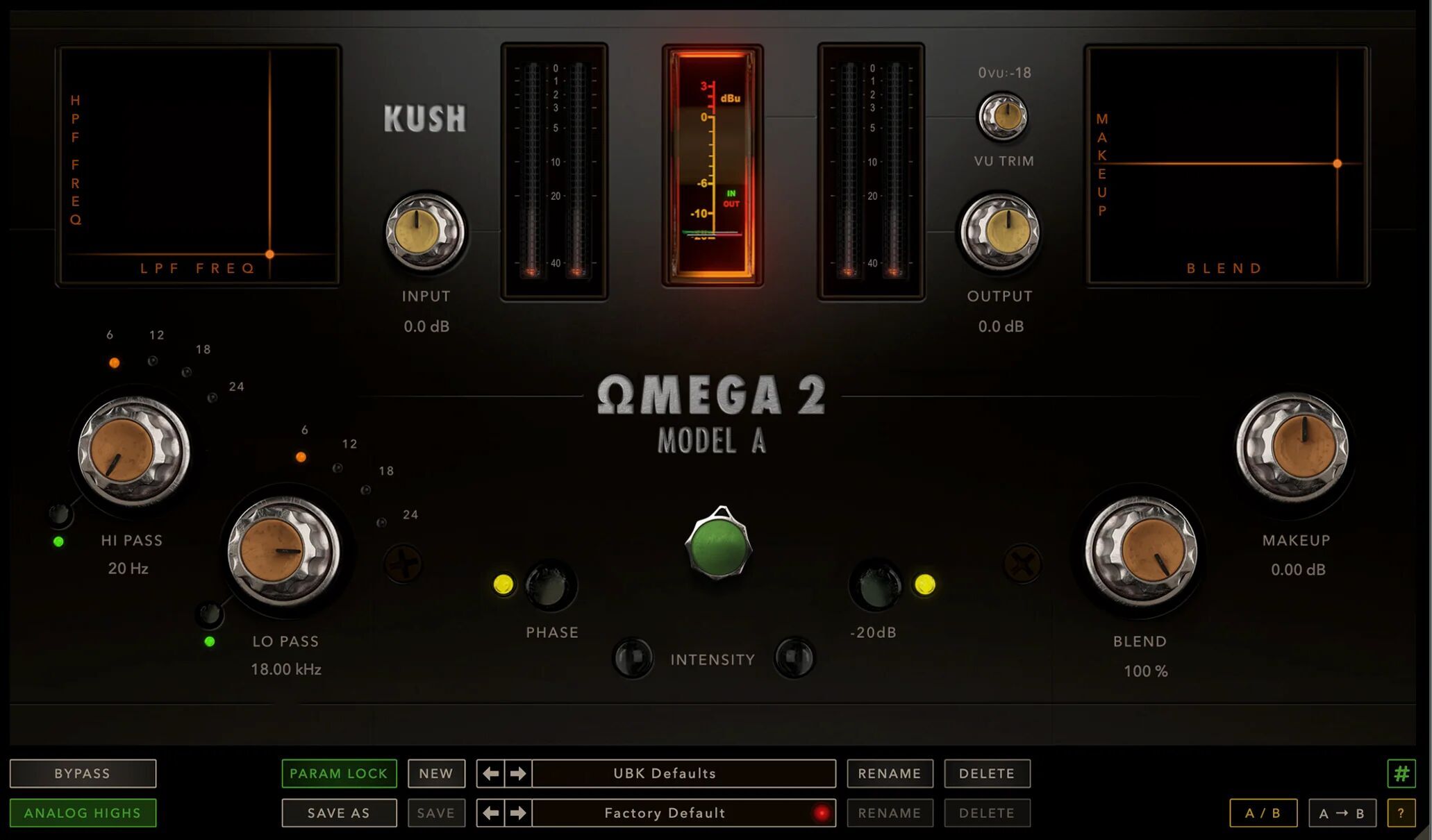This screenshot has width=1432, height=840.
Task: Click the BLEND 100 % value
Action: (1146, 671)
